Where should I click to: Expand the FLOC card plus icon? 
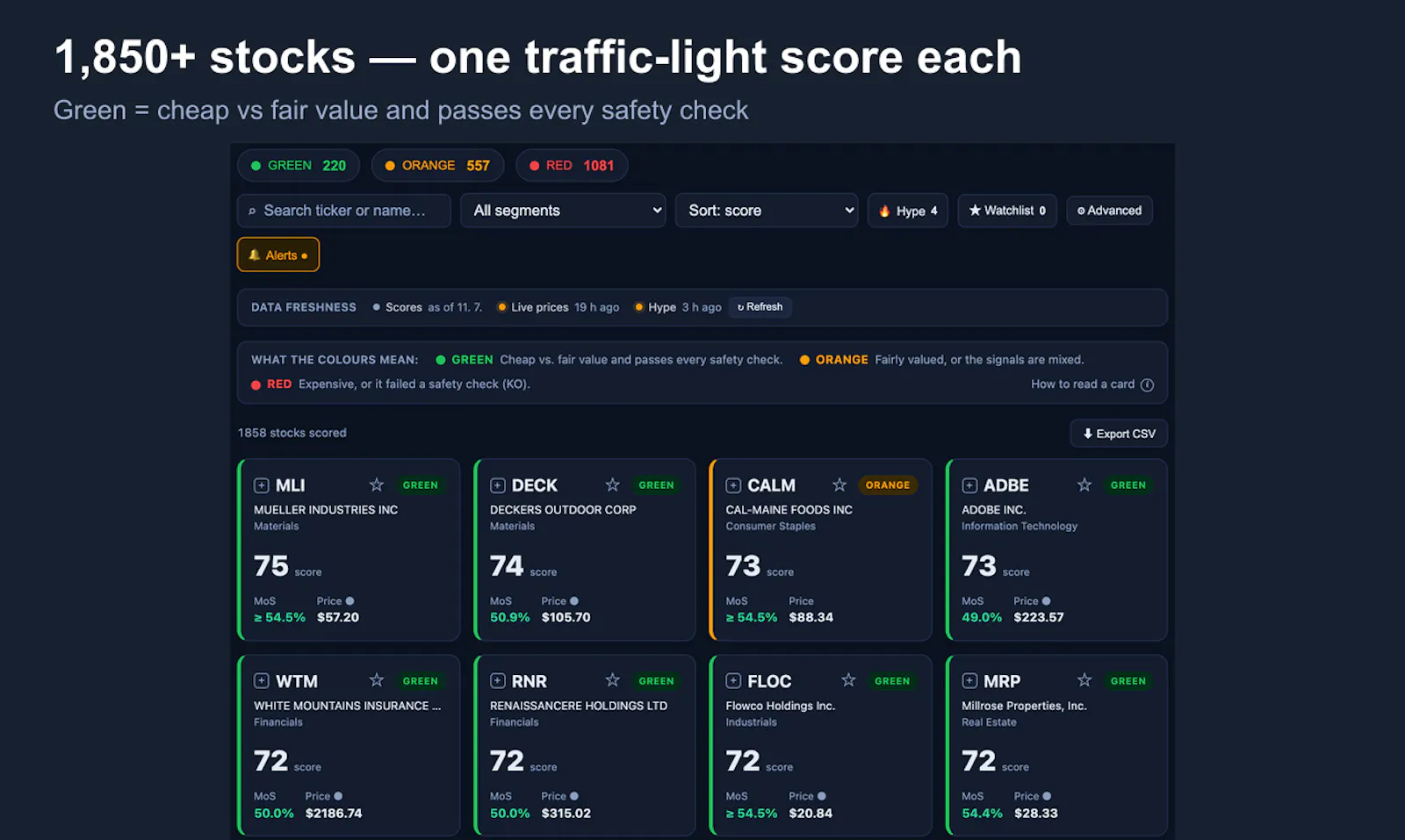point(733,681)
